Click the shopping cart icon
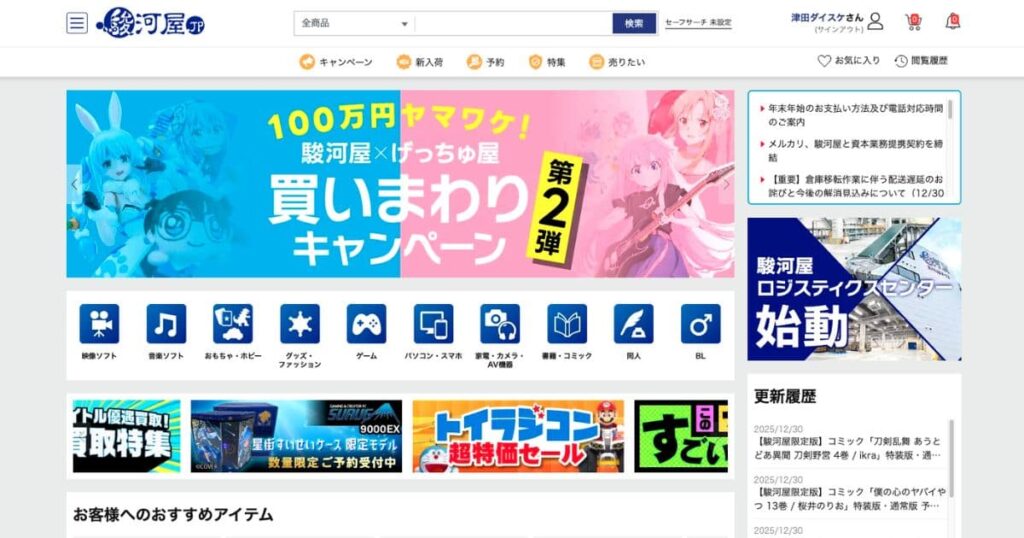 click(913, 22)
